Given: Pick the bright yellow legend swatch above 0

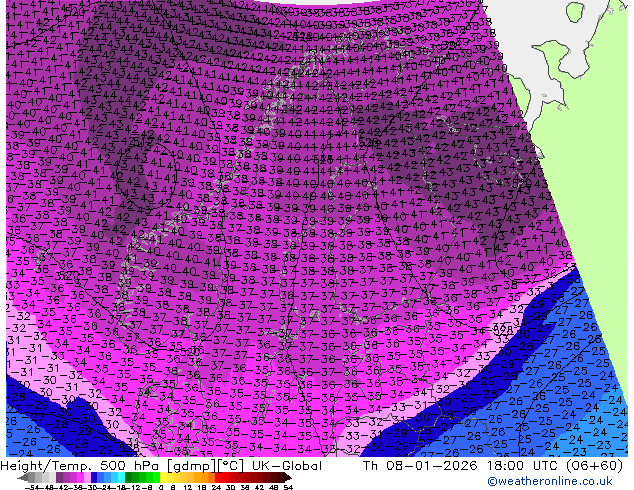Looking at the screenshot, I should tap(163, 478).
